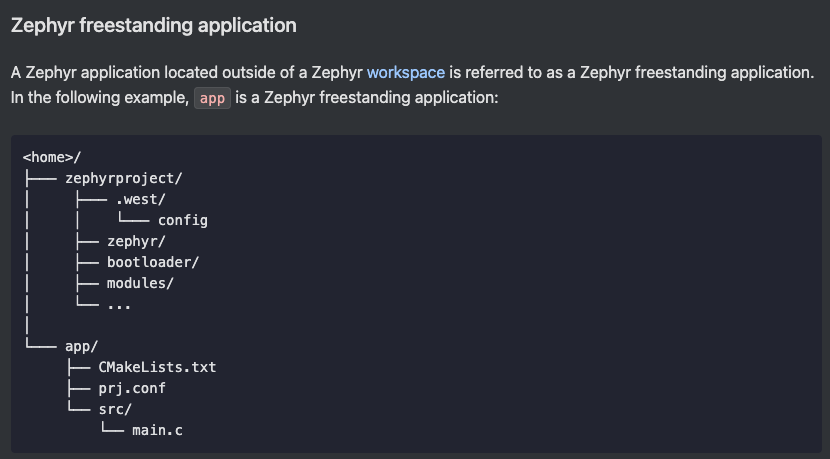The height and width of the screenshot is (459, 830).
Task: Select zephyrproject/ in the directory tree
Action: click(x=123, y=178)
